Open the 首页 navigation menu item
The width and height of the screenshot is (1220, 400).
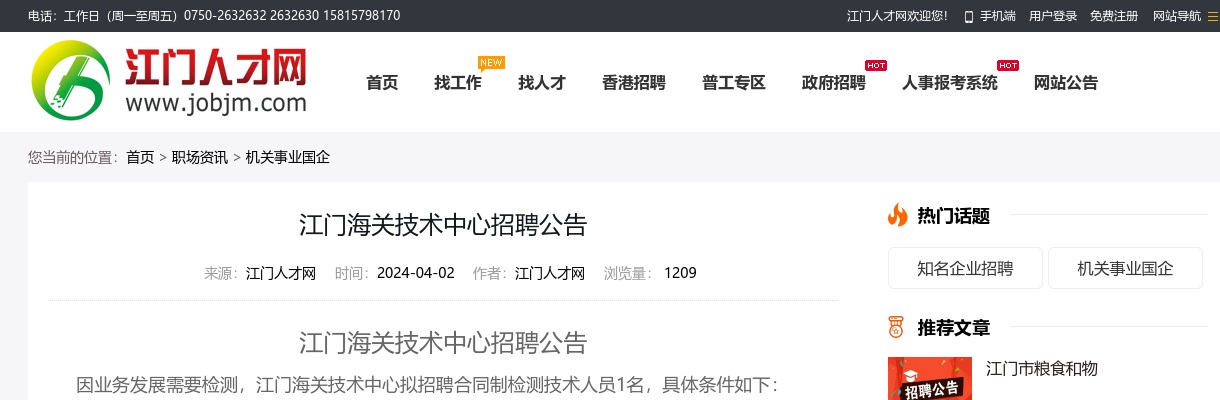click(382, 83)
